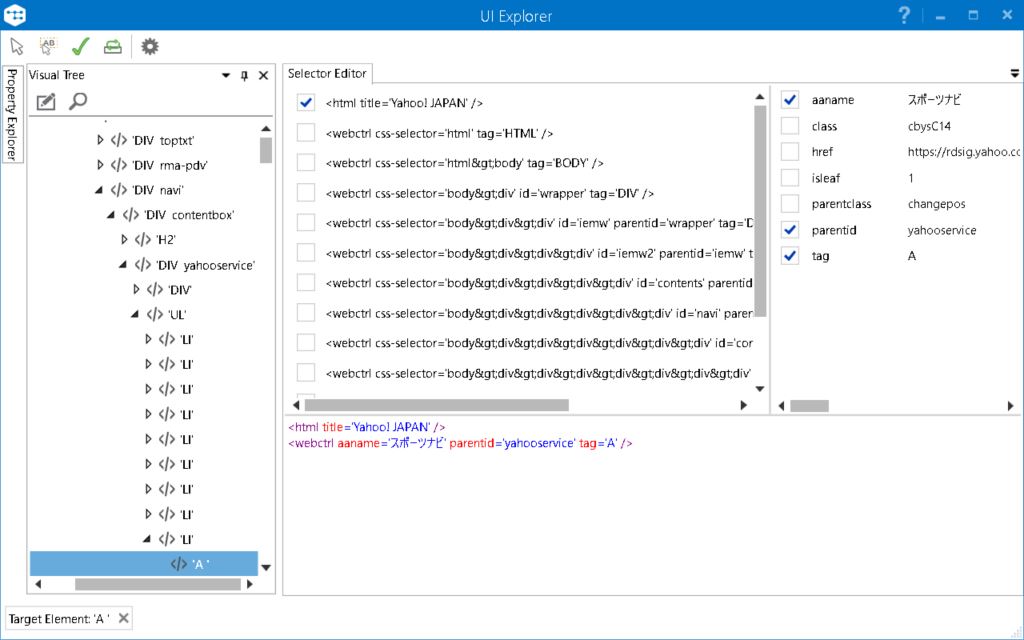Check the id='wrapper' selector checkbox
The image size is (1024, 640).
[306, 193]
